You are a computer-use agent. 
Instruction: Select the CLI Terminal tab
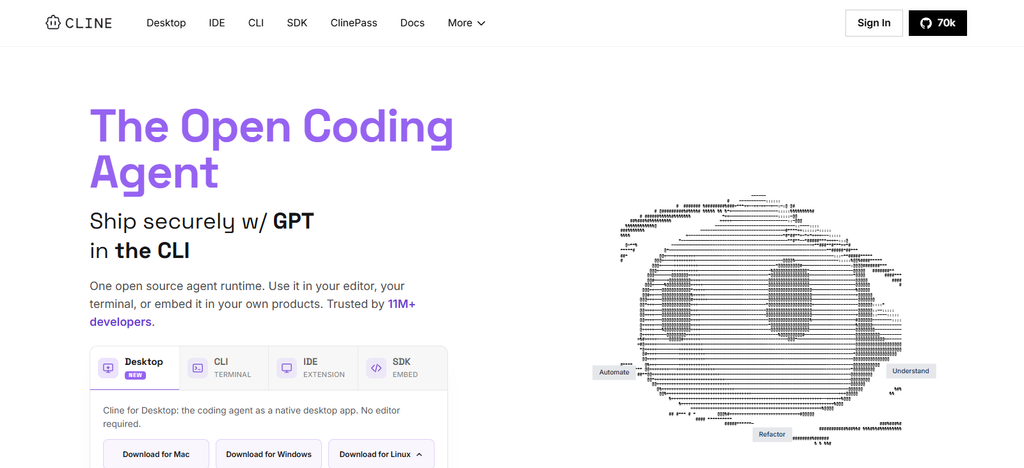(x=223, y=367)
